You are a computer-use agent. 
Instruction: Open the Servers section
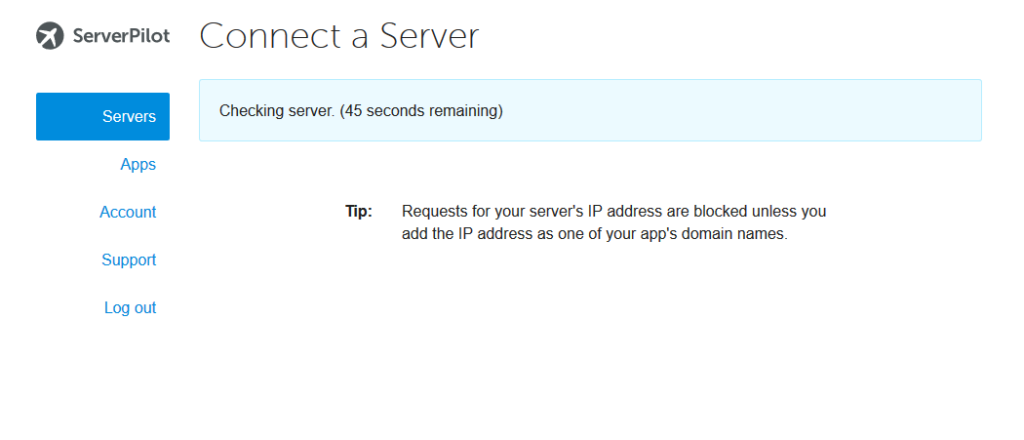tap(103, 116)
